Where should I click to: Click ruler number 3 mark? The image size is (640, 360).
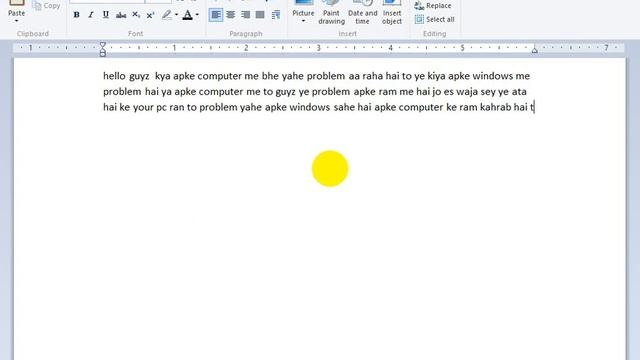coord(318,48)
